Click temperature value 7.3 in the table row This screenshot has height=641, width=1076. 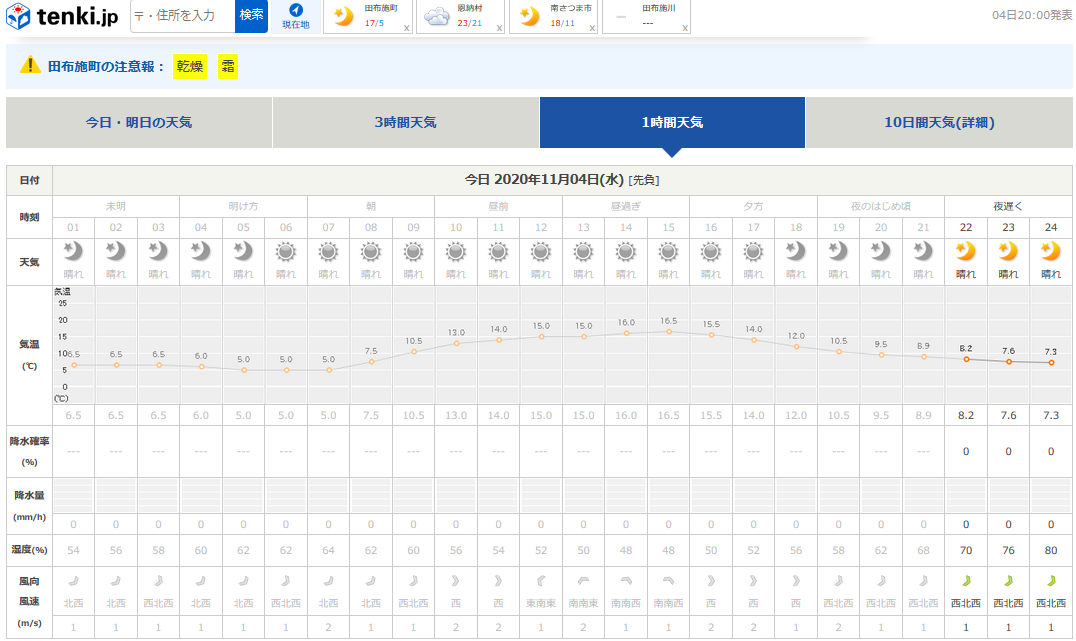click(x=1051, y=415)
